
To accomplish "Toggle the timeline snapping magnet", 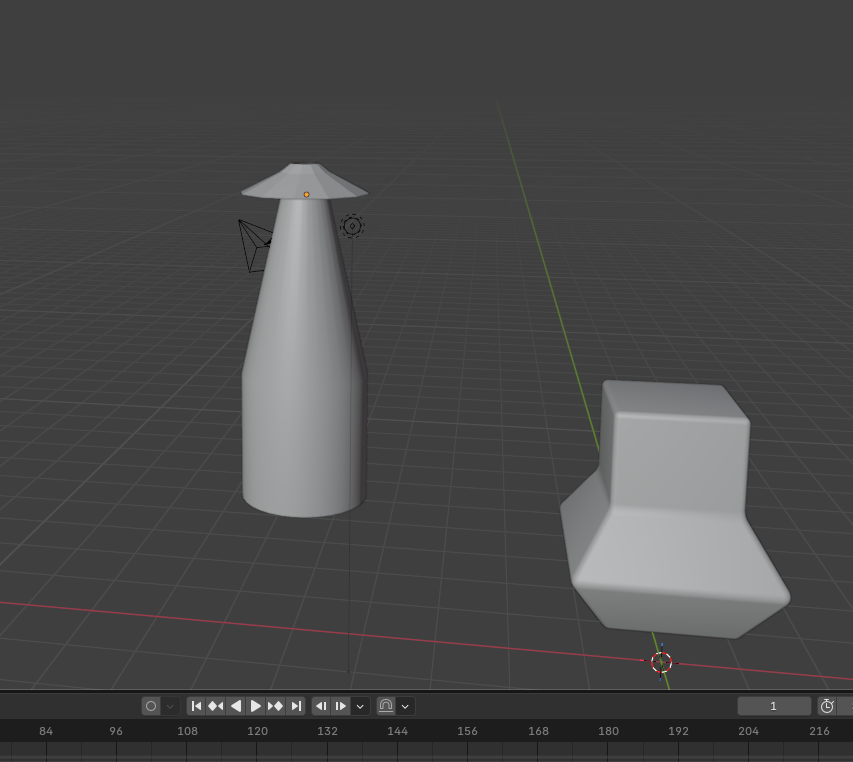I will tap(386, 706).
